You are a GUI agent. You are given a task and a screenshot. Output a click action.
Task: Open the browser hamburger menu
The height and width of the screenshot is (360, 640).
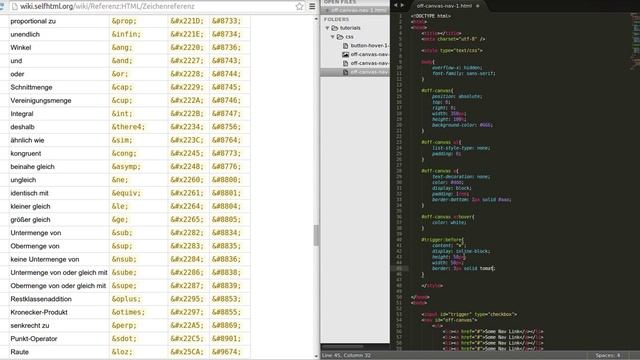[x=312, y=6]
